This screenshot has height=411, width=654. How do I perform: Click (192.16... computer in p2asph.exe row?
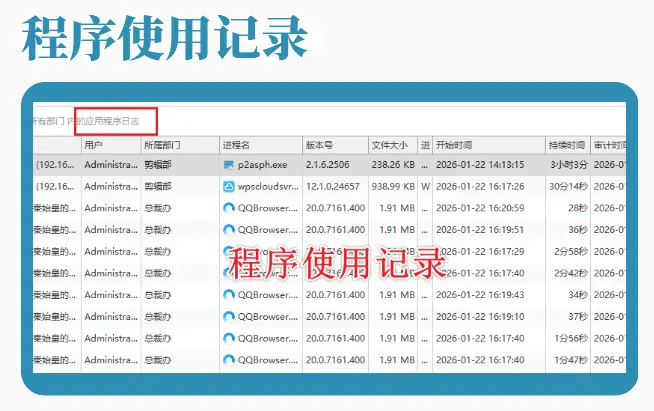pos(55,165)
